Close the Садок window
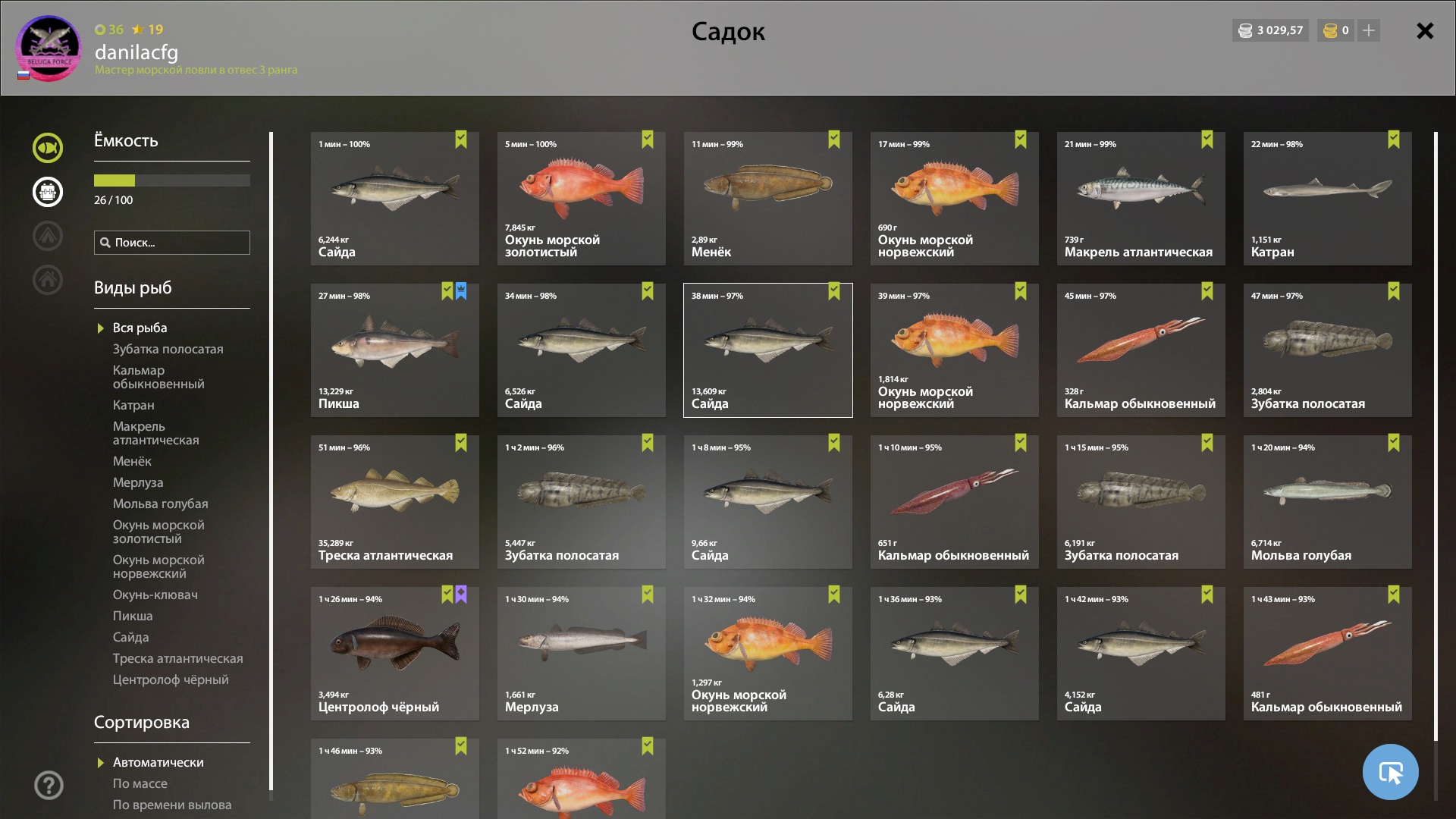1456x819 pixels. coord(1425,30)
